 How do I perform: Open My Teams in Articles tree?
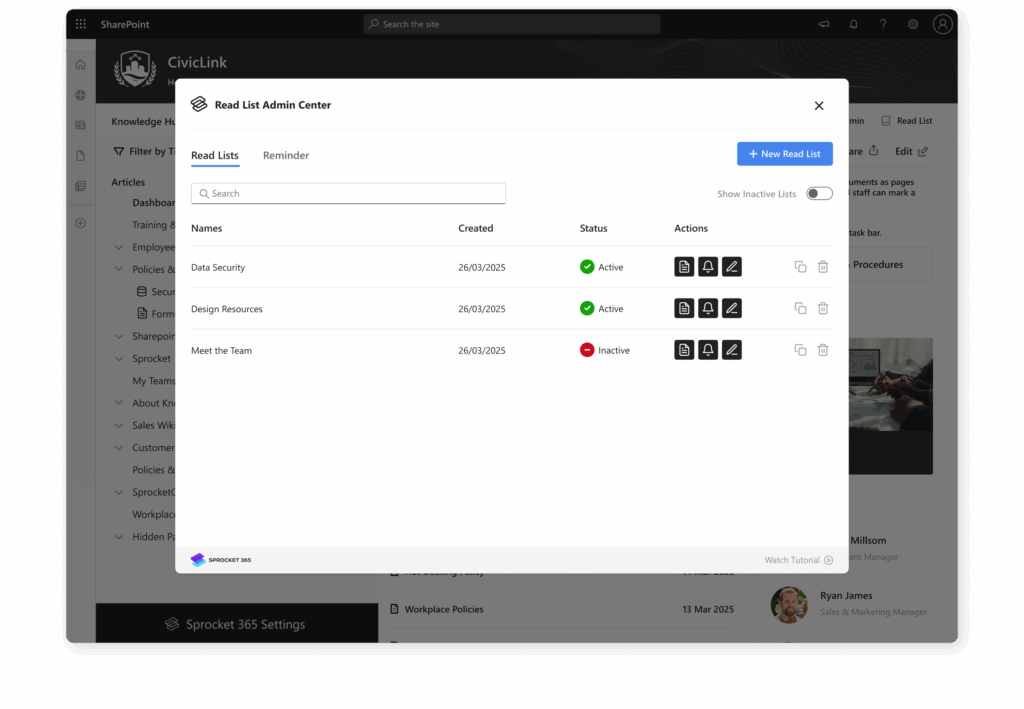point(153,381)
